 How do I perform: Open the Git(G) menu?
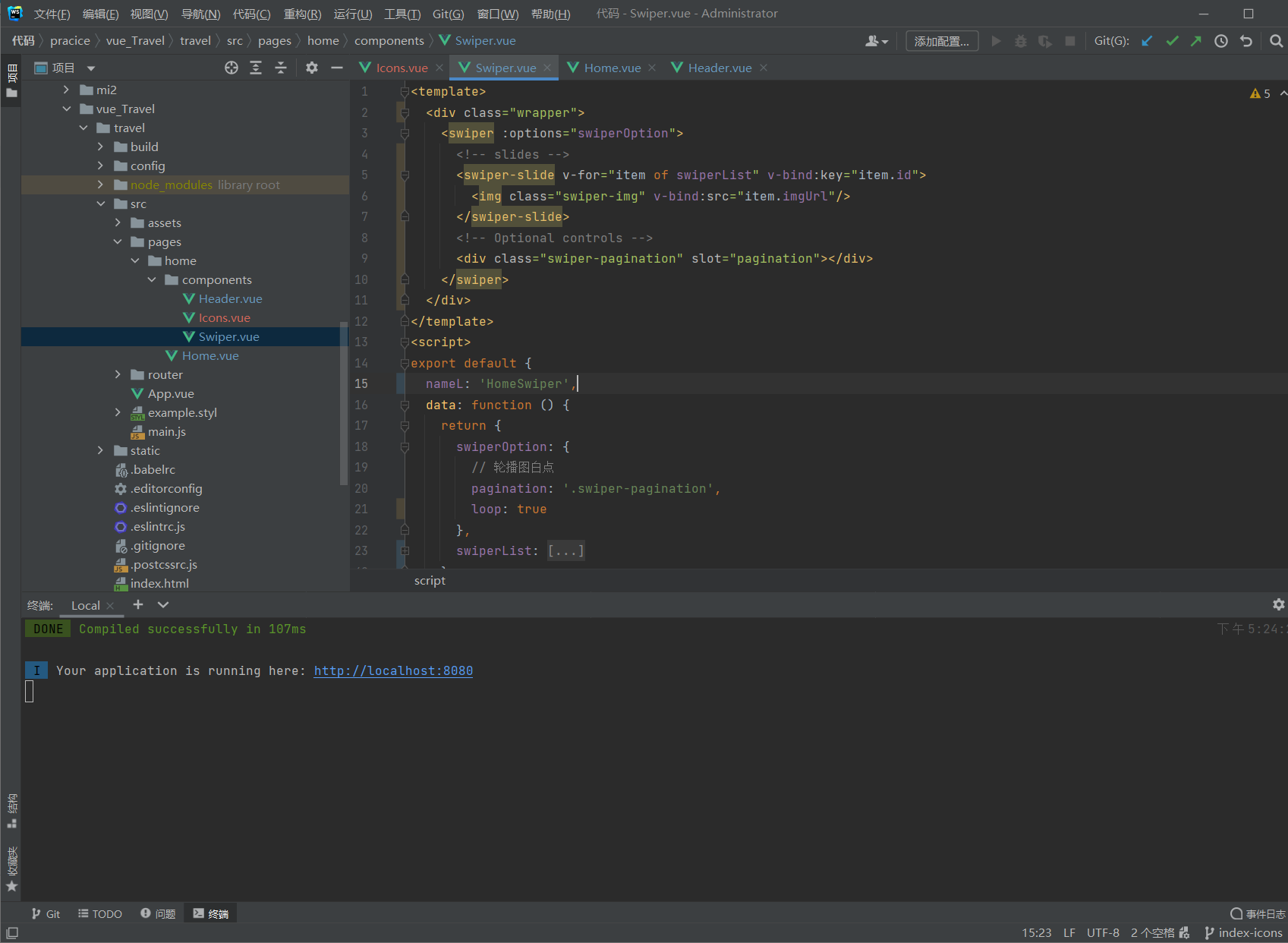pyautogui.click(x=448, y=14)
